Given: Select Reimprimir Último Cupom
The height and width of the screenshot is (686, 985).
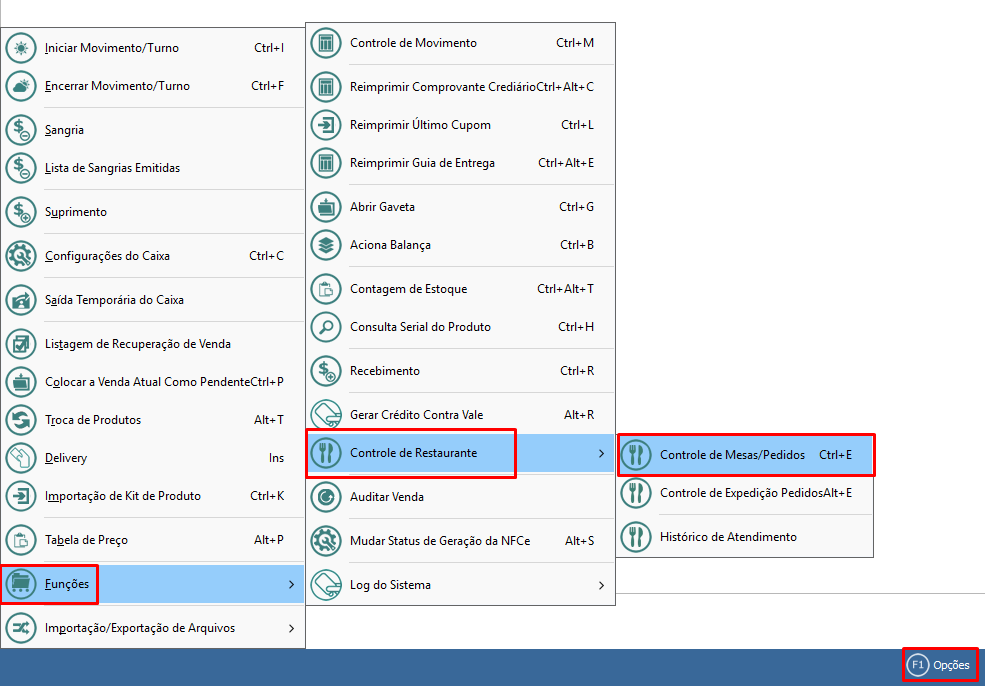Looking at the screenshot, I should pos(420,125).
